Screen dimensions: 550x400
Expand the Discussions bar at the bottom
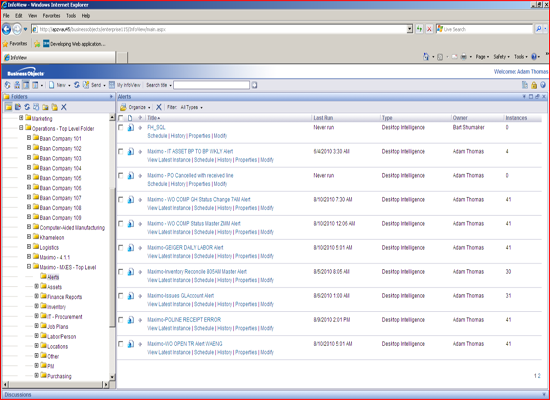pyautogui.click(x=275, y=395)
